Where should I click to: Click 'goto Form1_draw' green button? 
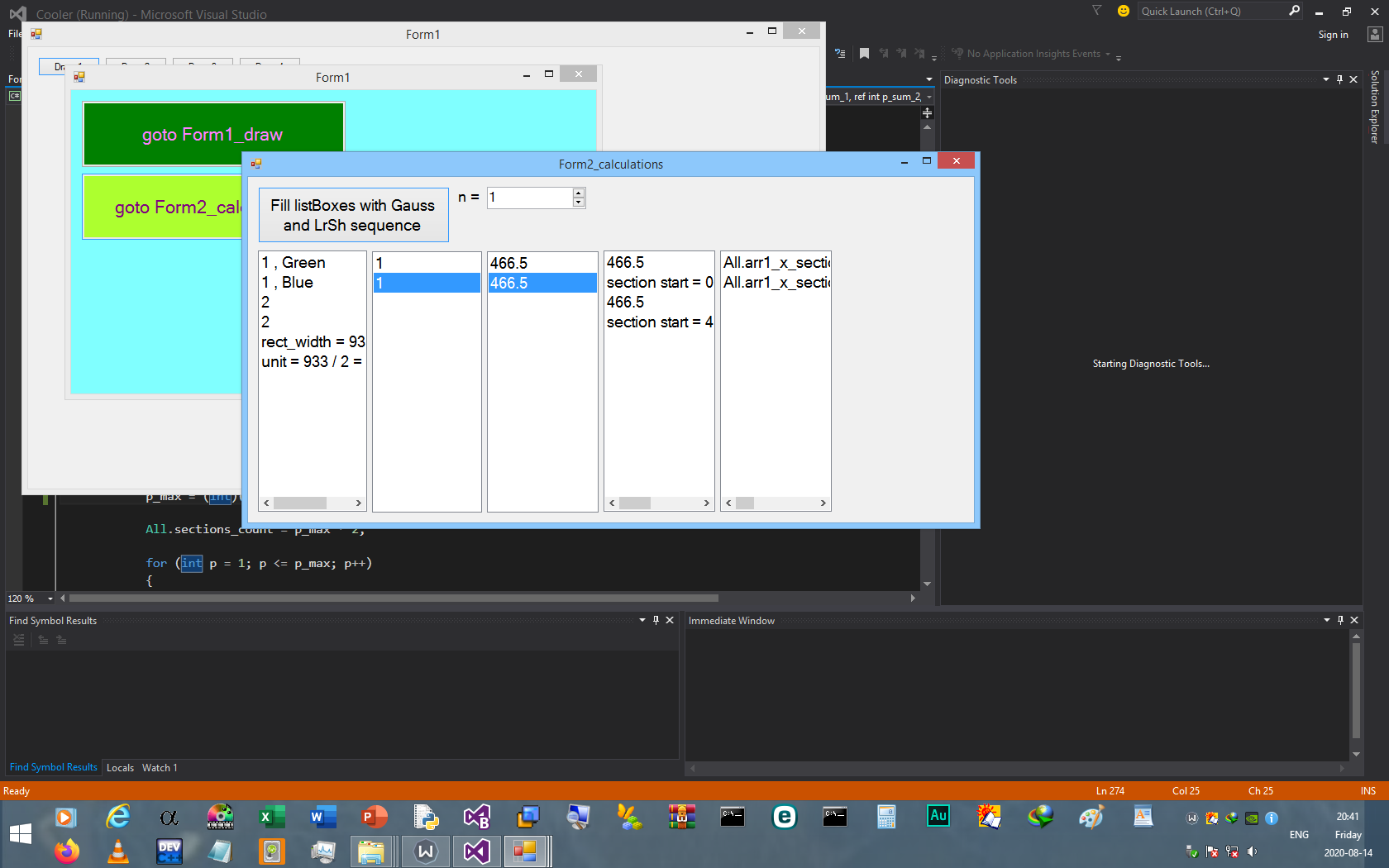point(213,134)
